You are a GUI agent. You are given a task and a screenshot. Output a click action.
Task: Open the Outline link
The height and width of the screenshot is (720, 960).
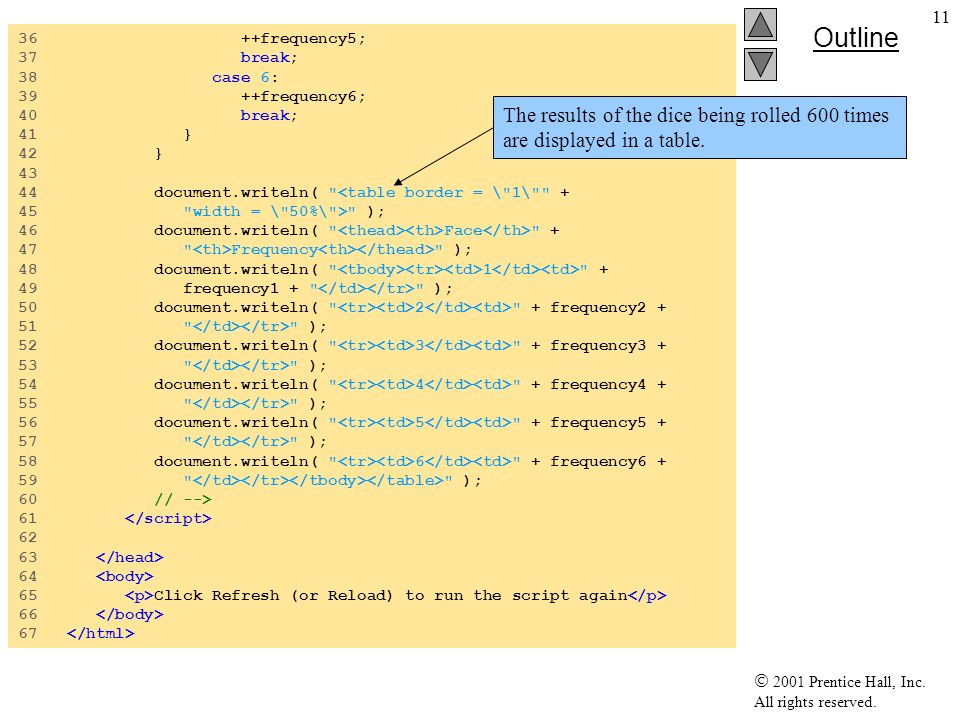[855, 38]
